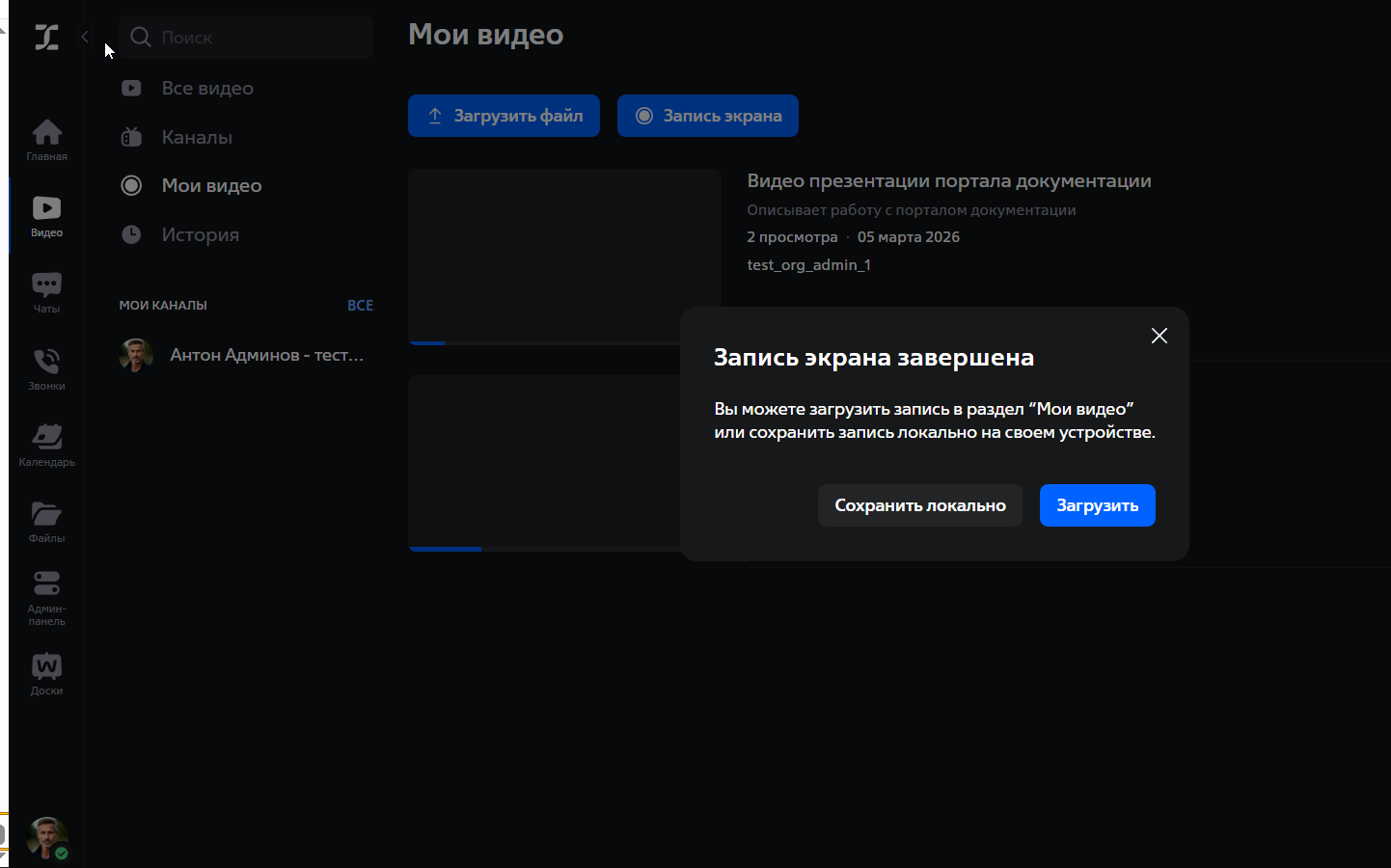Open the Календарь calendar section

tap(46, 446)
